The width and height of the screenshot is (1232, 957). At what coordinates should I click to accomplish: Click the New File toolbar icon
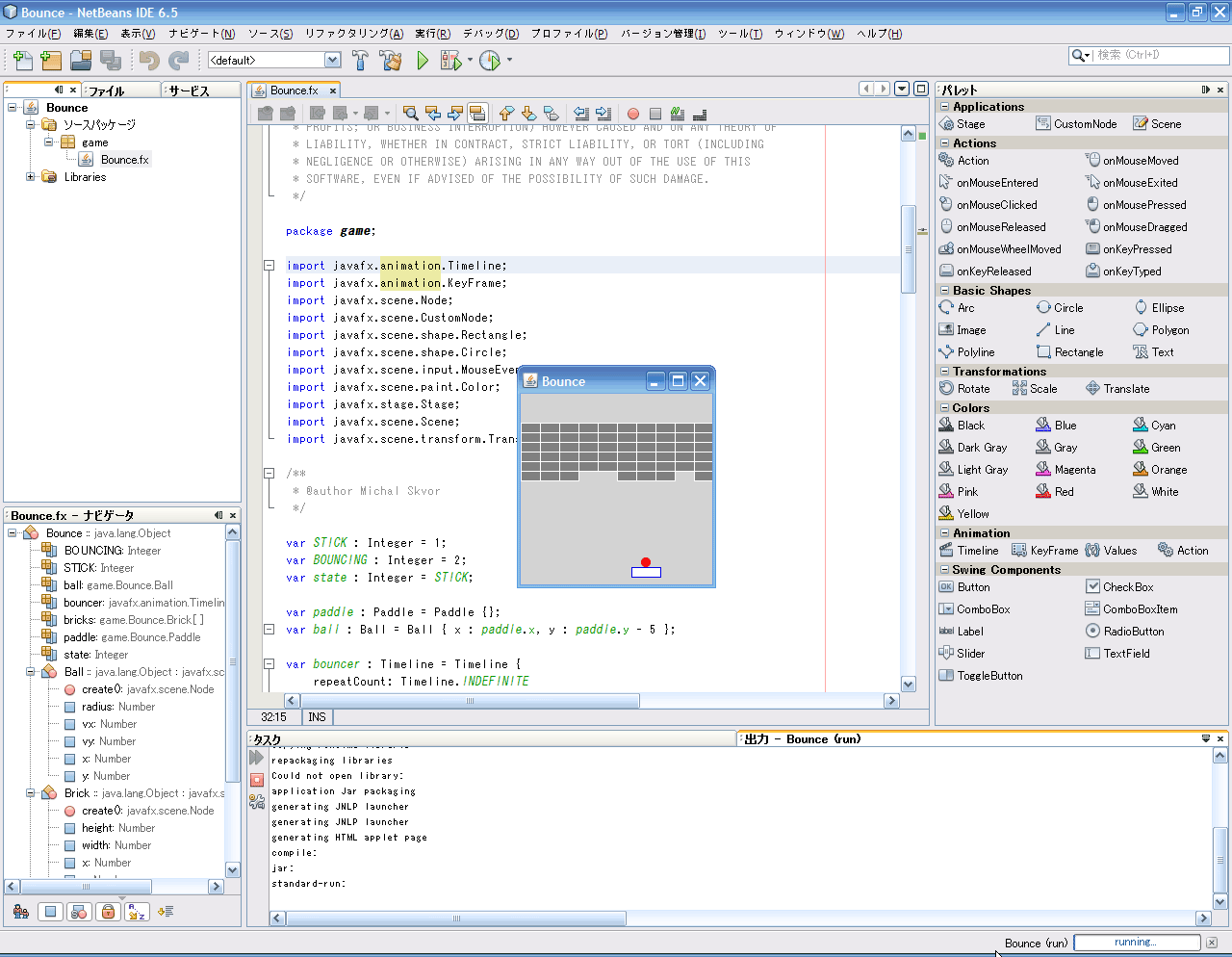pyautogui.click(x=22, y=61)
